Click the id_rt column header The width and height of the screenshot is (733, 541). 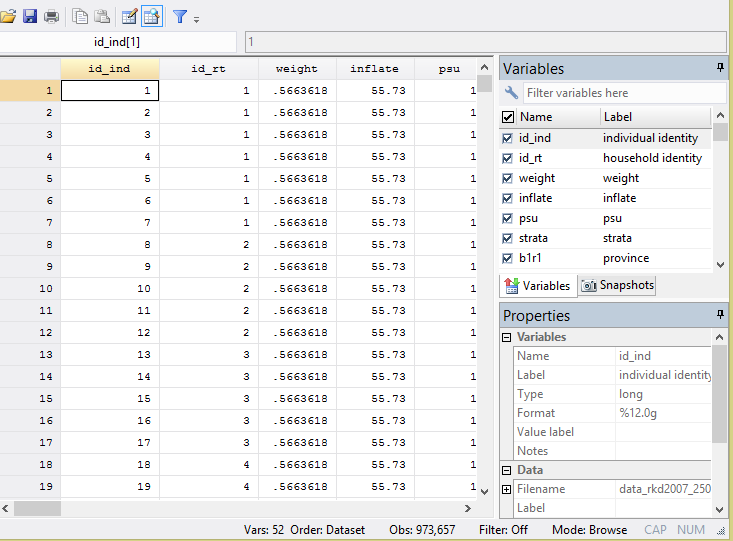click(x=208, y=69)
